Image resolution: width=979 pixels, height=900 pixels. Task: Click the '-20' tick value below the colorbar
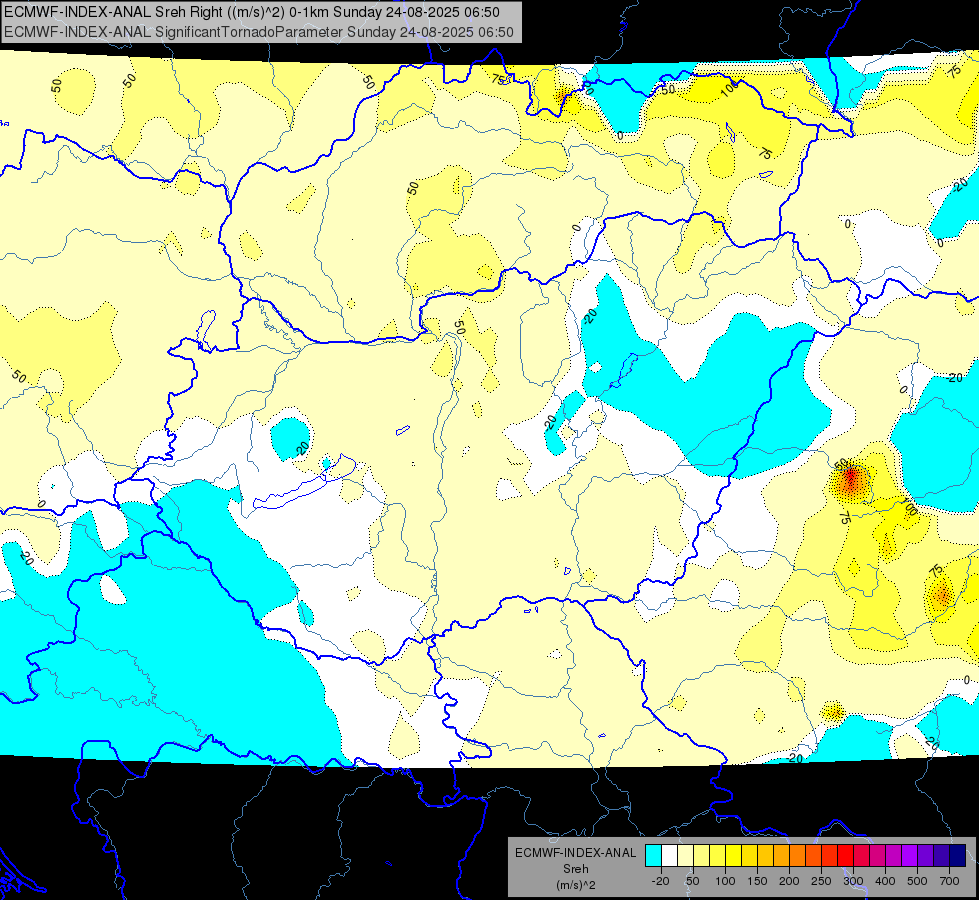tap(661, 881)
